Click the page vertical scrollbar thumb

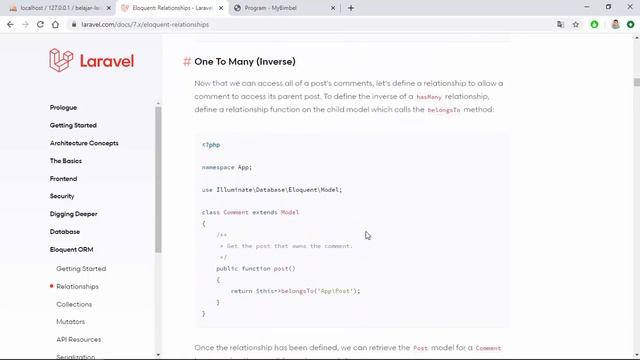coord(637,82)
